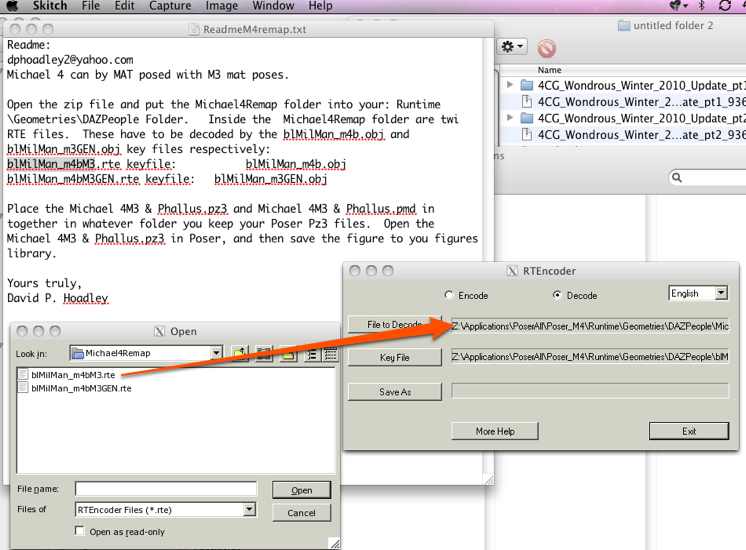Click the Key File button
This screenshot has width=746, height=550.
[394, 357]
